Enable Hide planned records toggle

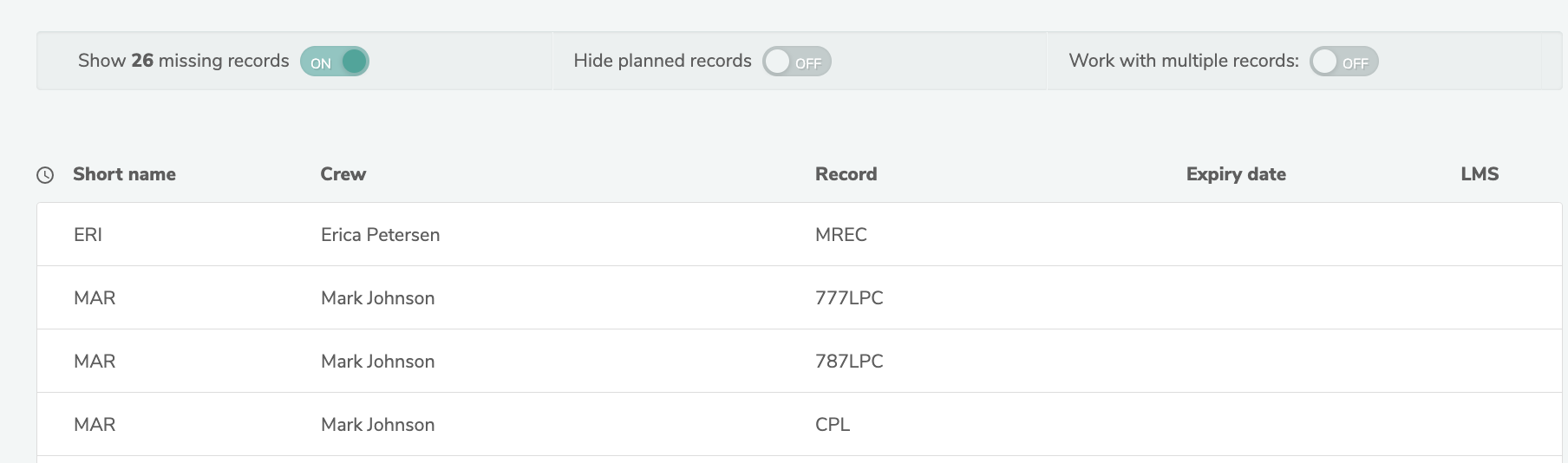click(796, 62)
